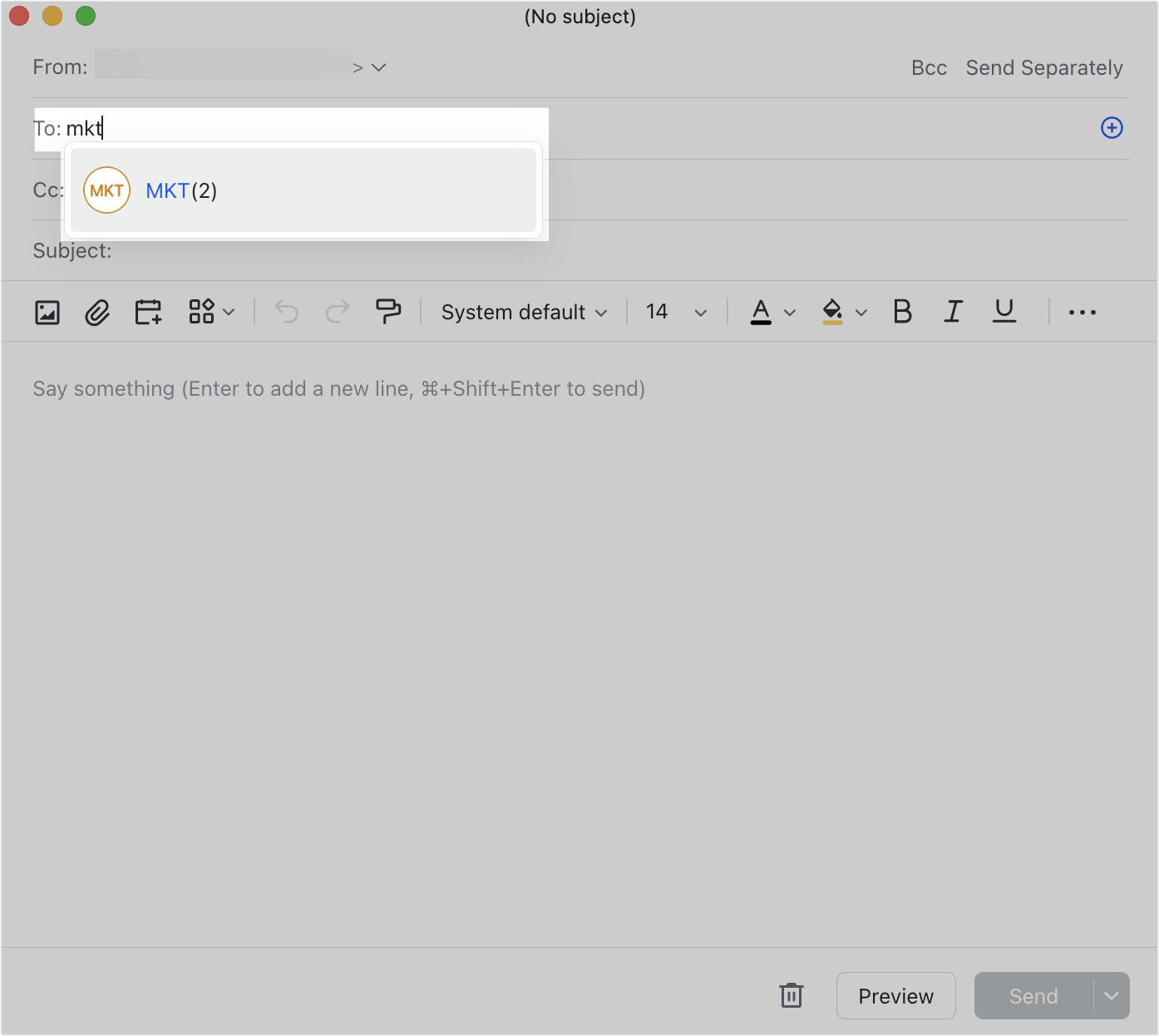1159x1036 pixels.
Task: Click the insert meeting invitation icon
Action: click(147, 312)
